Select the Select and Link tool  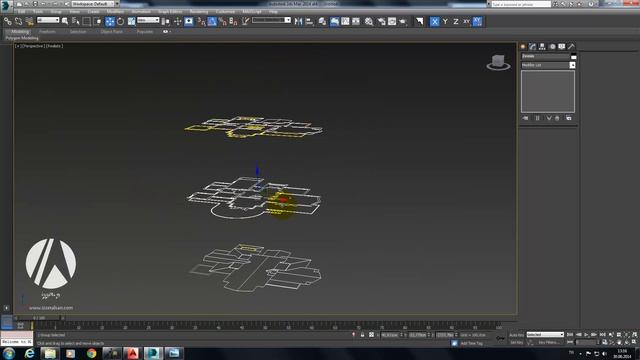[8, 21]
